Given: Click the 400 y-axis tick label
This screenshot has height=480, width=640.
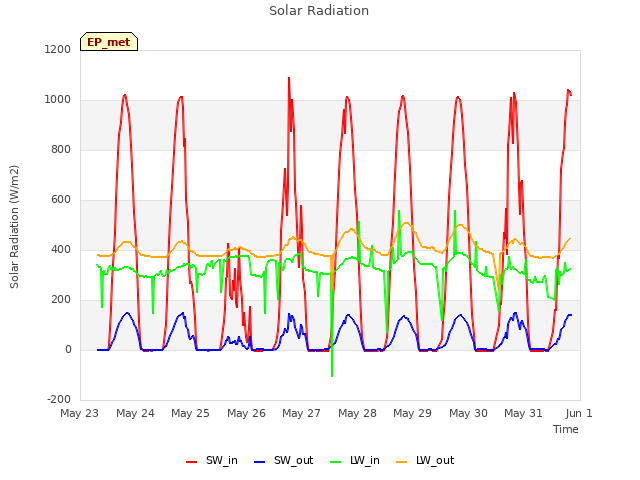Looking at the screenshot, I should [x=61, y=249].
